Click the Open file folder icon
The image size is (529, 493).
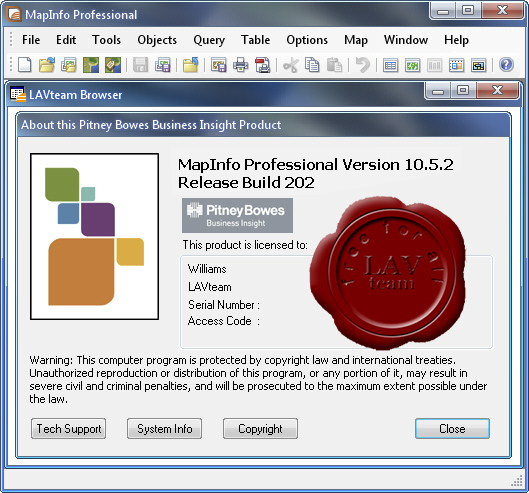[47, 65]
